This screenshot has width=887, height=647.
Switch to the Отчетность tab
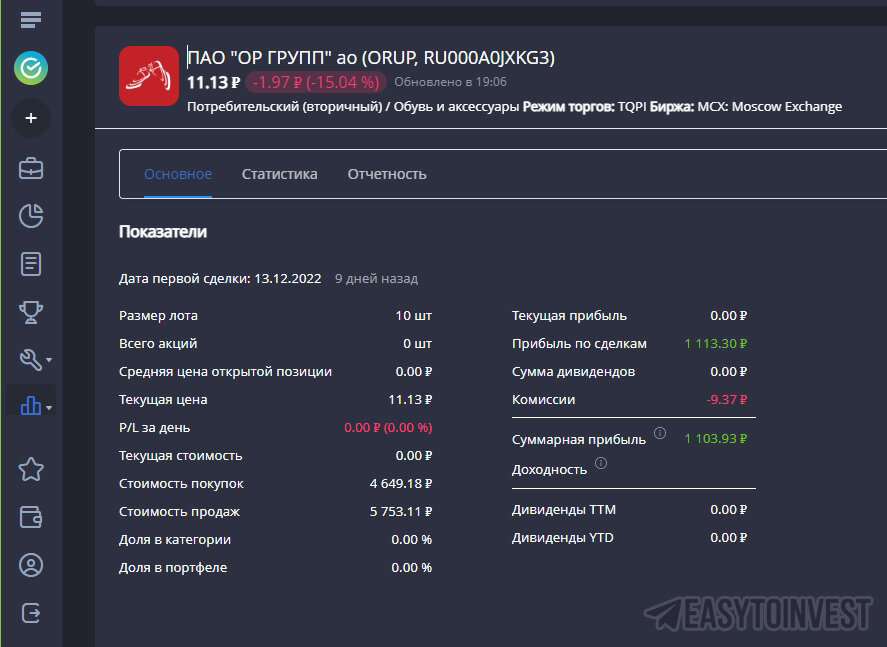point(385,173)
